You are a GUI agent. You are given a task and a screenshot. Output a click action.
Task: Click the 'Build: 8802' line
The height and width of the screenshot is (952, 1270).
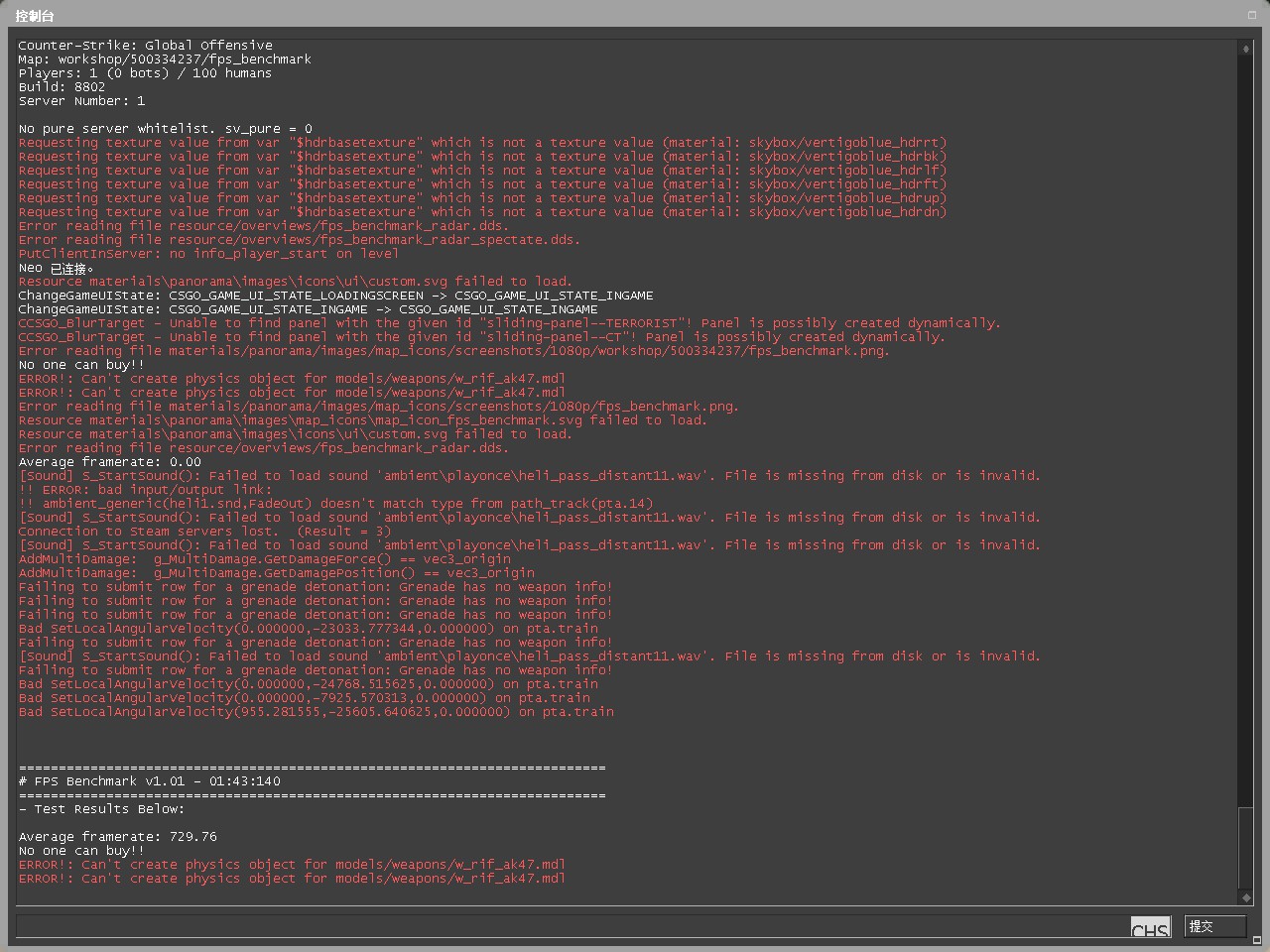coord(62,87)
